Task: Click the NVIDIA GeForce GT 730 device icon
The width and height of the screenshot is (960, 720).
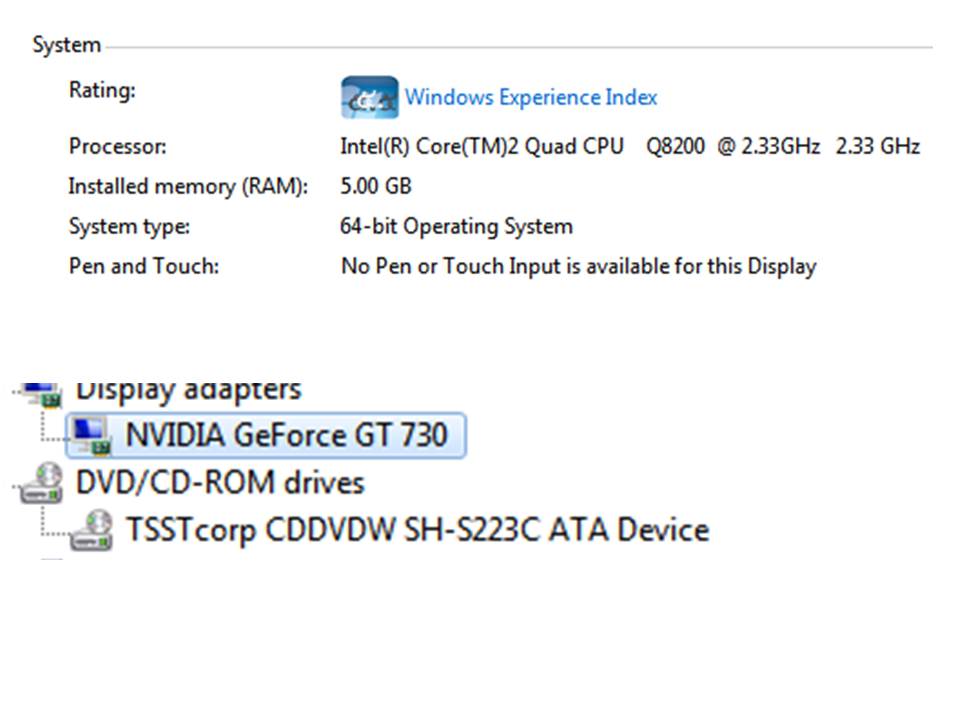Action: point(92,434)
